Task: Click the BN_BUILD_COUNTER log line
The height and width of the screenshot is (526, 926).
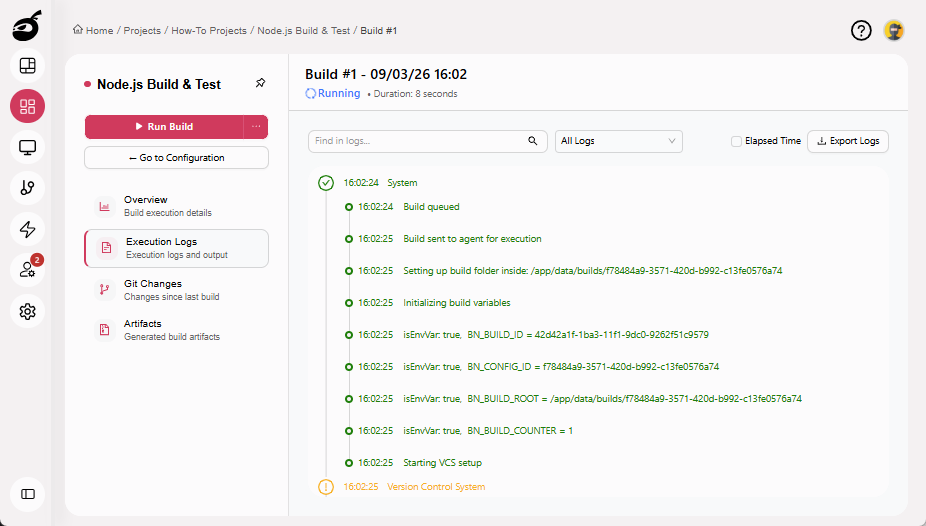Action: 488,430
